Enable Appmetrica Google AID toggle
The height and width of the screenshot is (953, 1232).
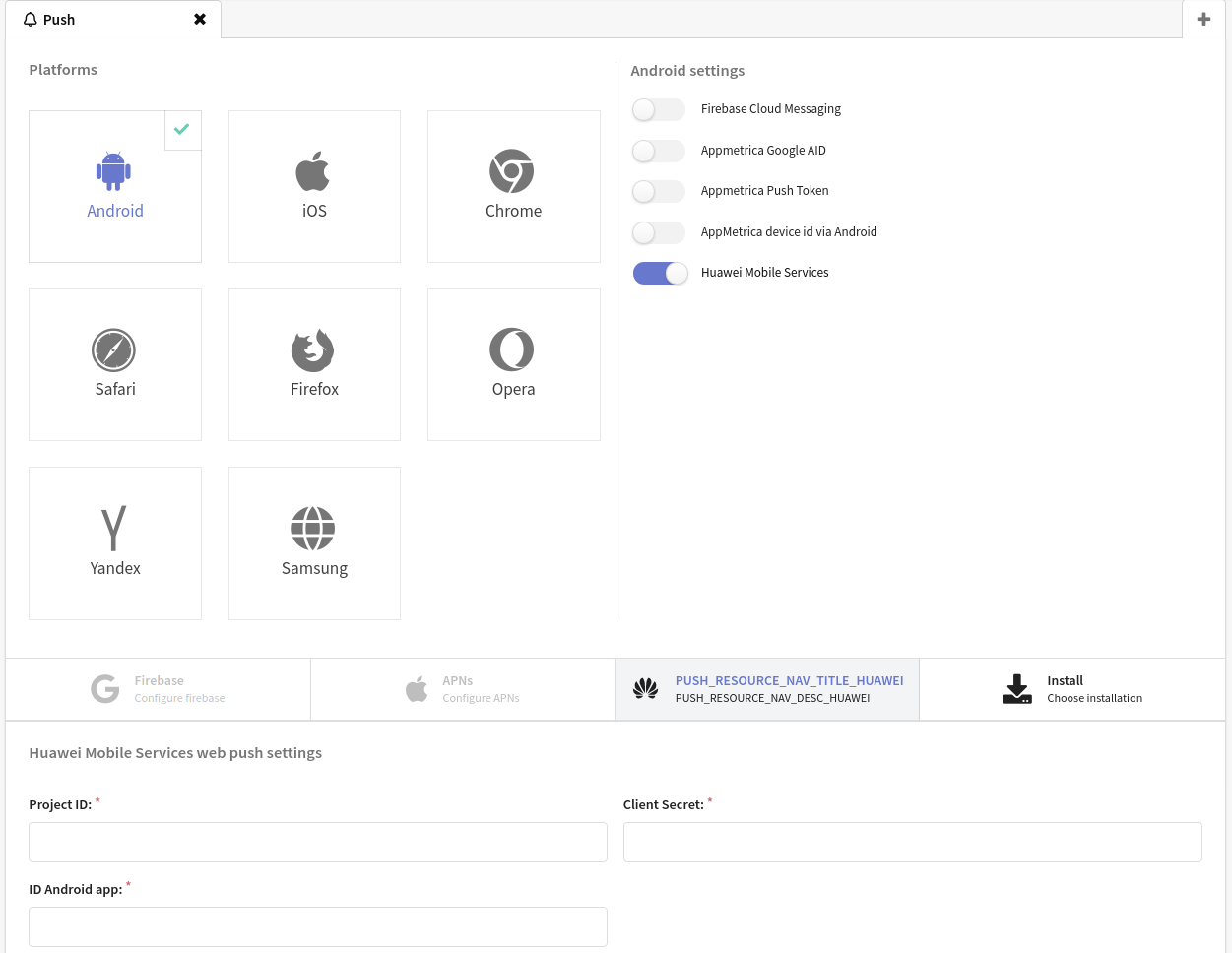pos(659,151)
